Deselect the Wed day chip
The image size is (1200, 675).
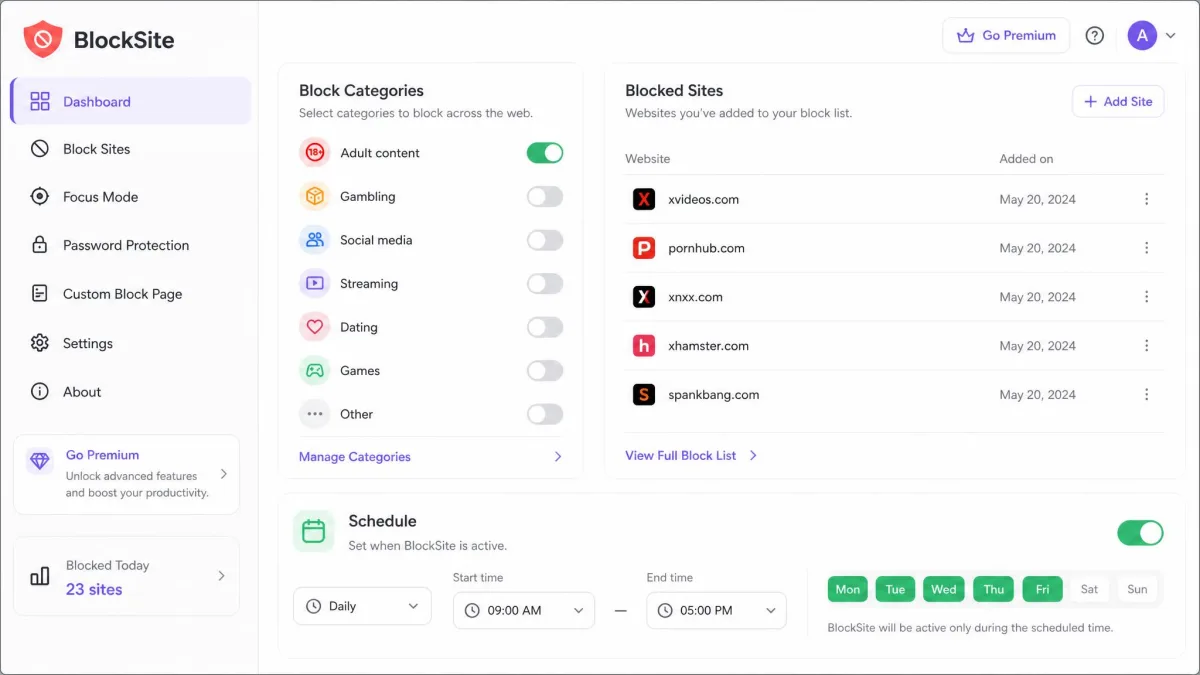tap(944, 589)
